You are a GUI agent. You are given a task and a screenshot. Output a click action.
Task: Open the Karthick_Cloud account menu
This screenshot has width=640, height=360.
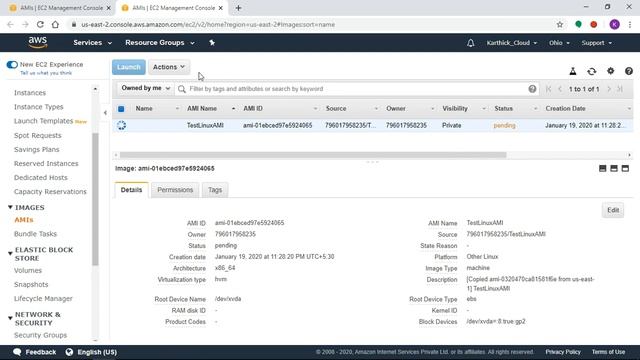tap(511, 43)
